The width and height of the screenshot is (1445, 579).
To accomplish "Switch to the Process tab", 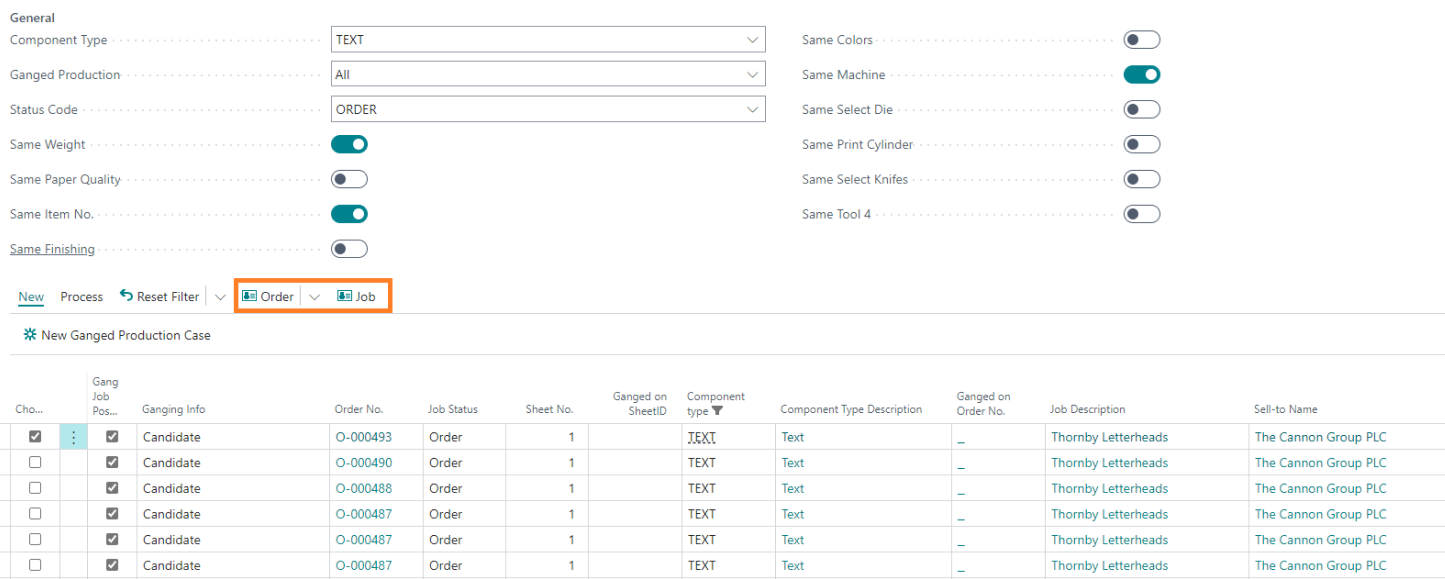I will coord(82,297).
